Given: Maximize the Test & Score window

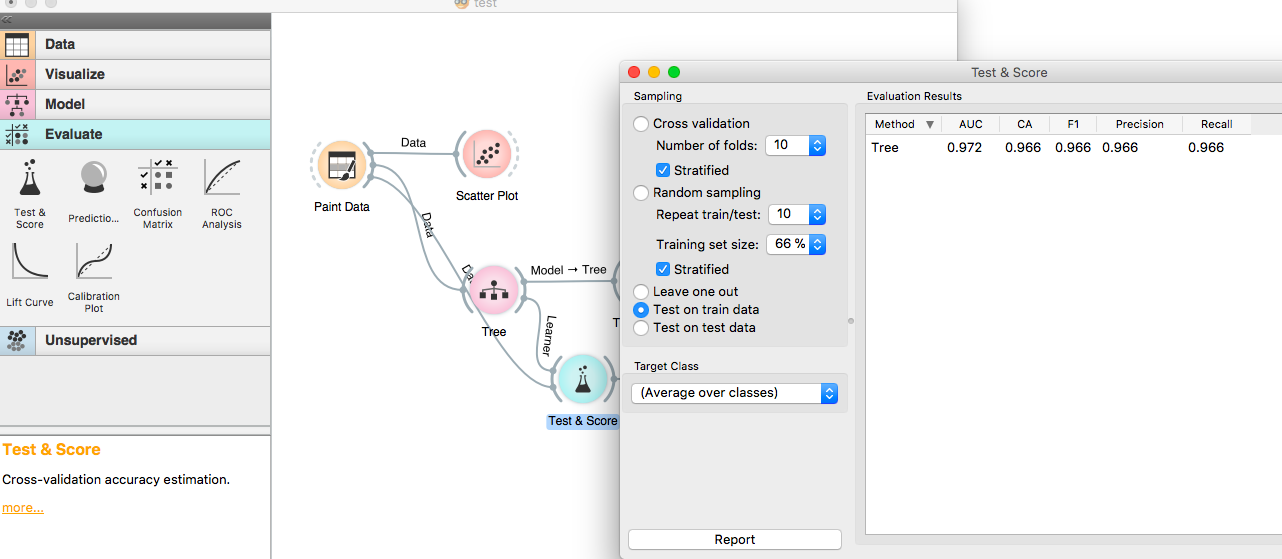Looking at the screenshot, I should [674, 72].
